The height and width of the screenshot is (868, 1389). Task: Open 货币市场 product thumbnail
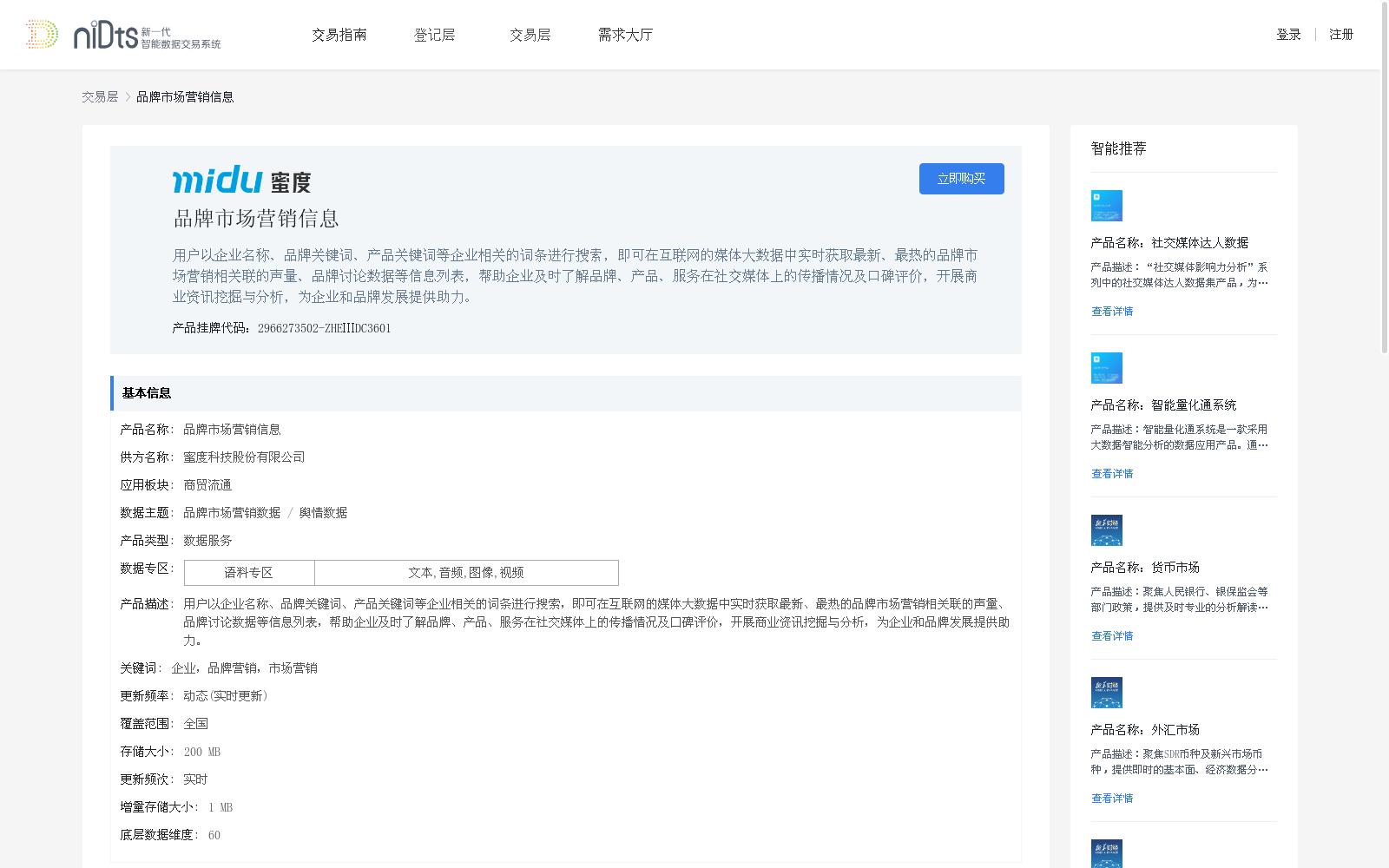[x=1106, y=530]
